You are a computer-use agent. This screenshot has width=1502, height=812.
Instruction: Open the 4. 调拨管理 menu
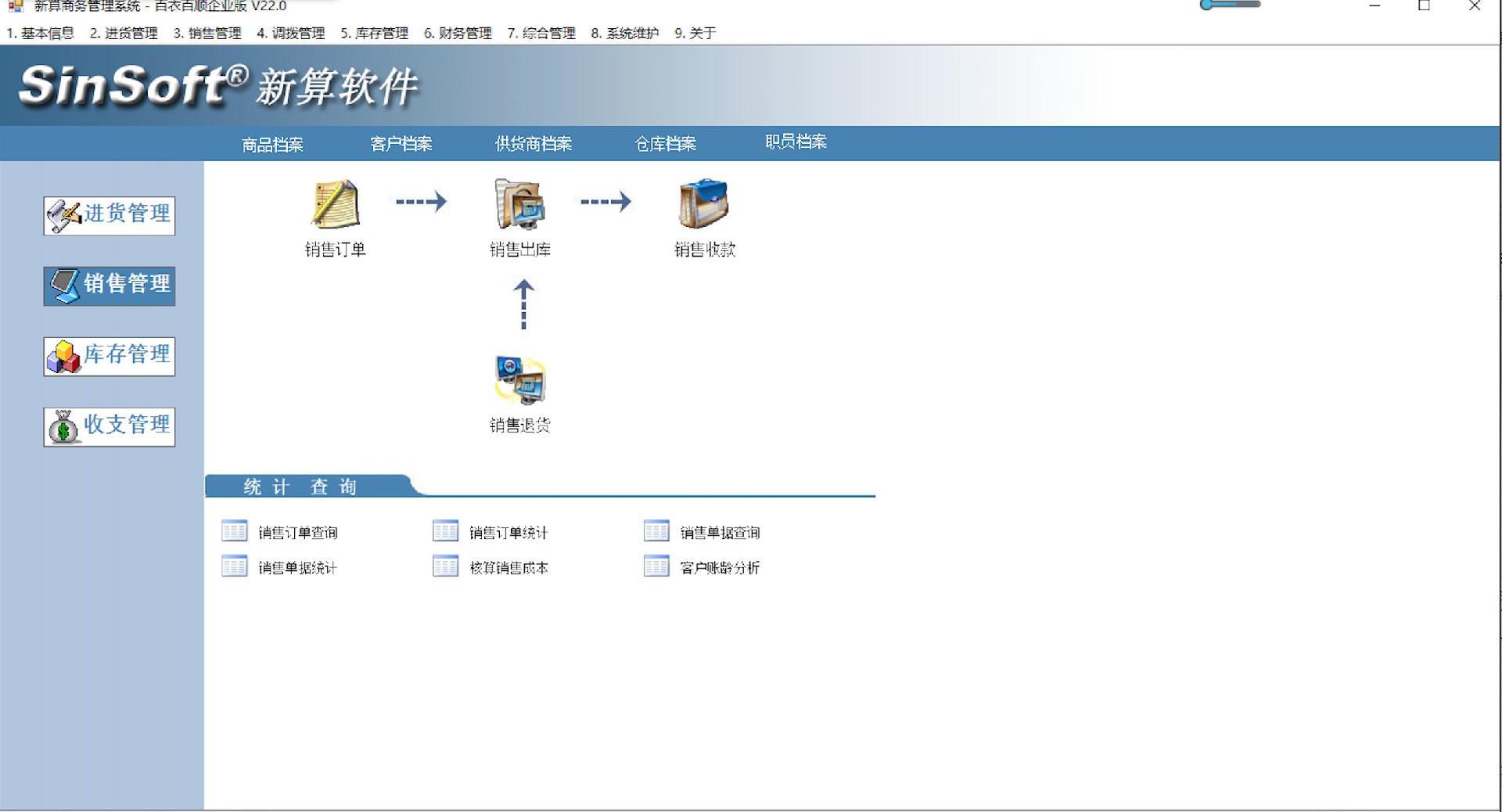(x=291, y=33)
